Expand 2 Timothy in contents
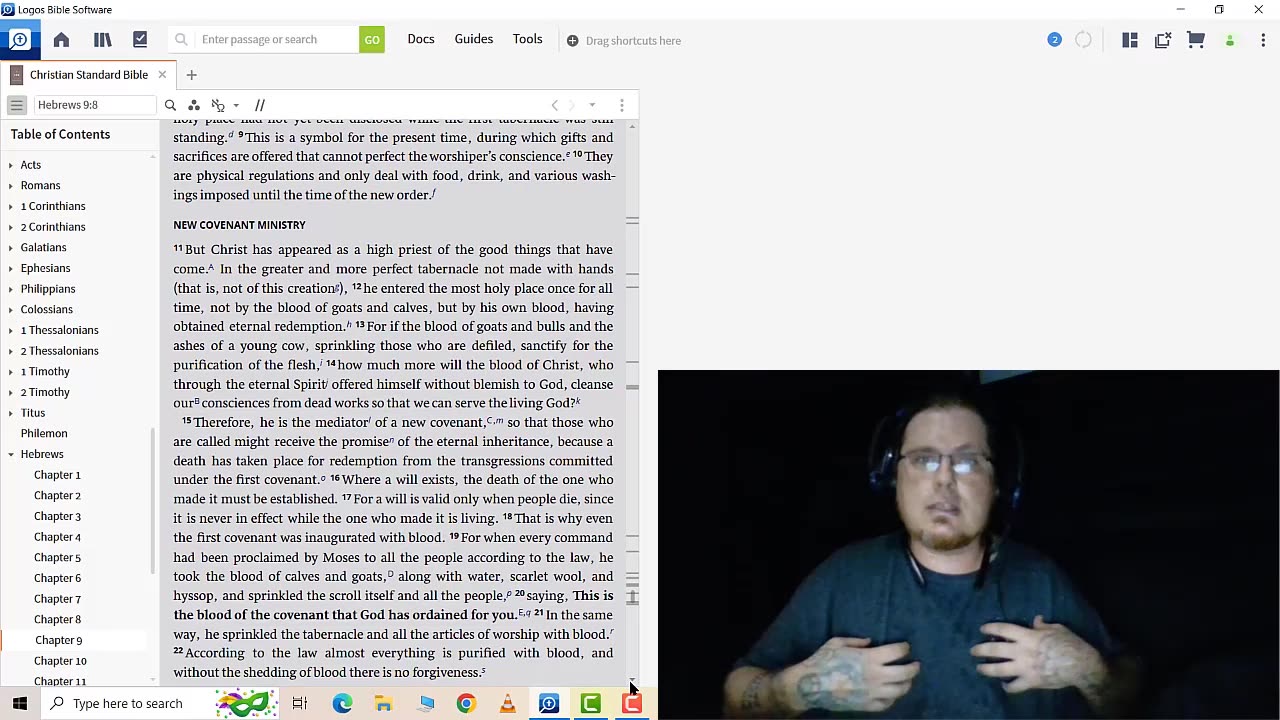This screenshot has width=1280, height=720. [10, 392]
